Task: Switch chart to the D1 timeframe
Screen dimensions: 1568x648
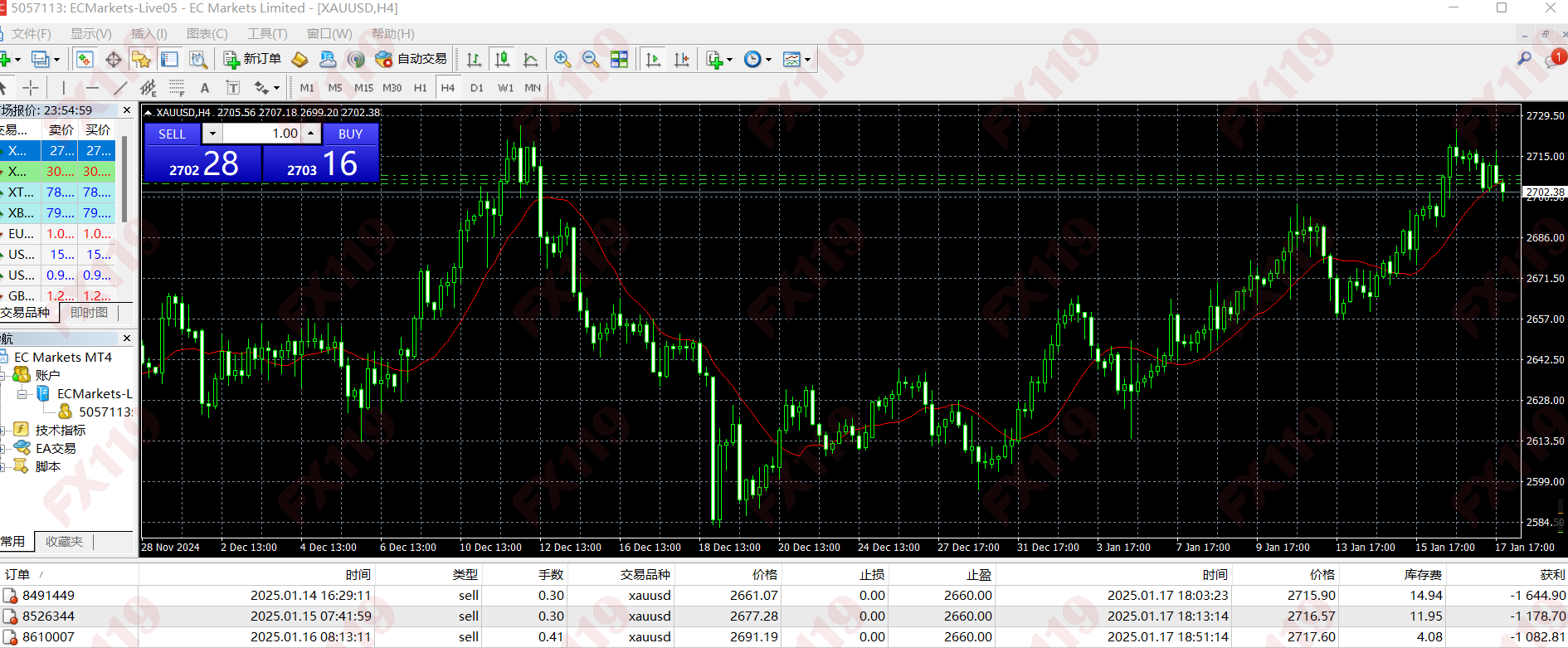Action: point(476,88)
